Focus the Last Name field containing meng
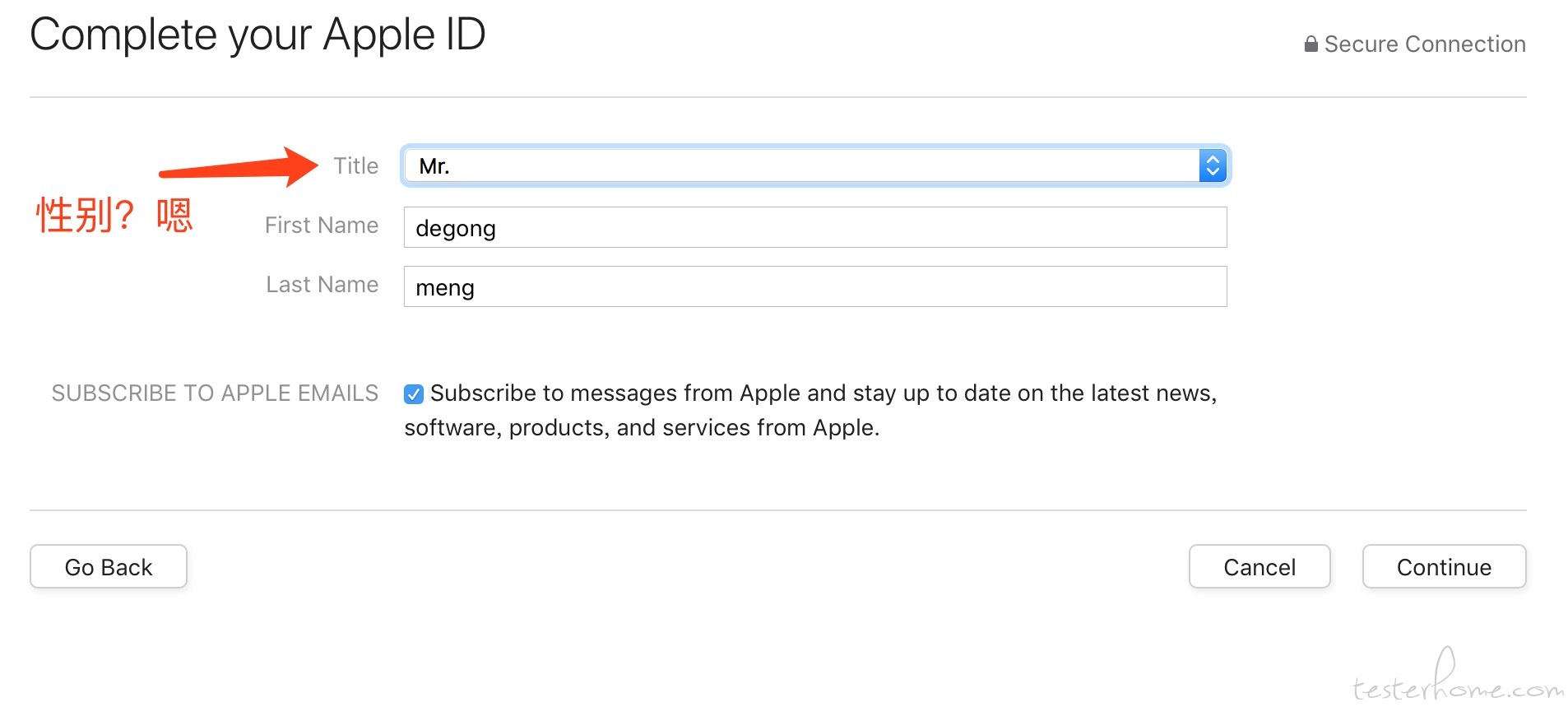The height and width of the screenshot is (721, 1568). pos(814,287)
